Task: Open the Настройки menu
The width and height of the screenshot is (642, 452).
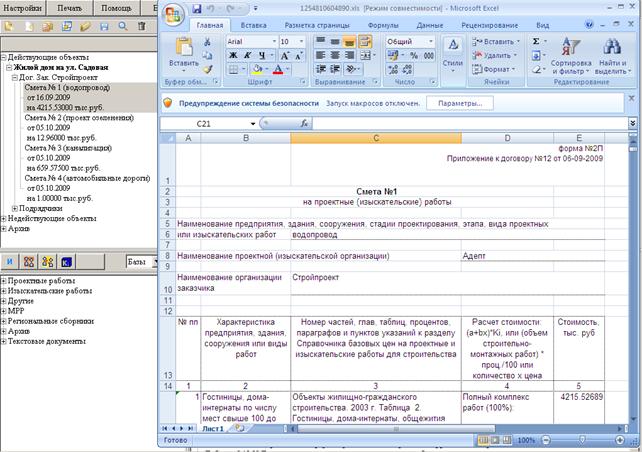Action: click(23, 8)
